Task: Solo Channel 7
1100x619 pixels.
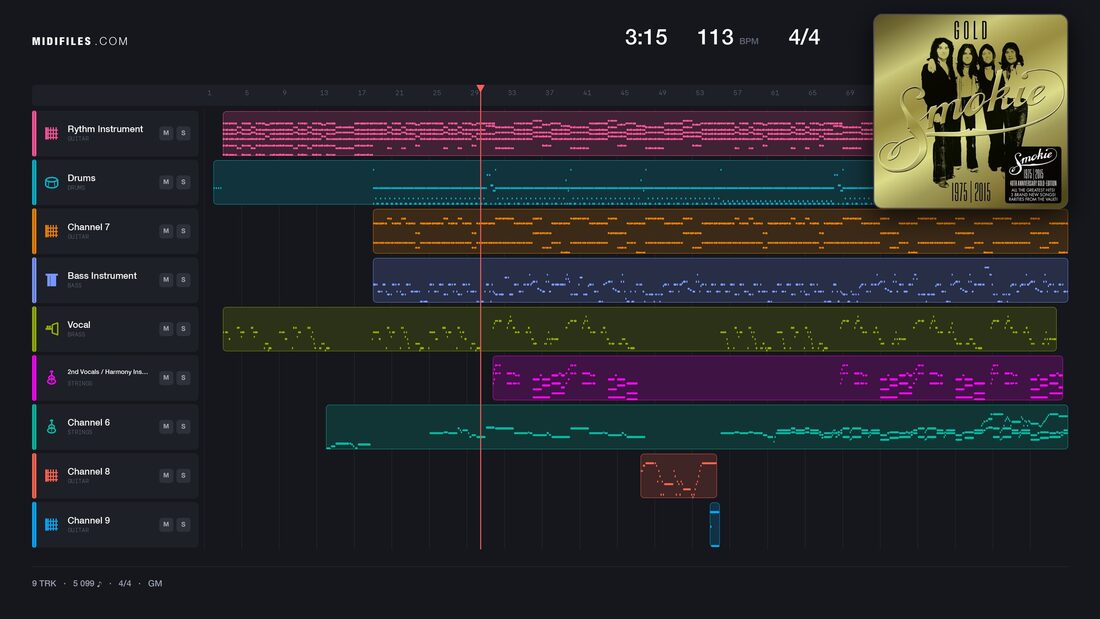Action: 183,231
